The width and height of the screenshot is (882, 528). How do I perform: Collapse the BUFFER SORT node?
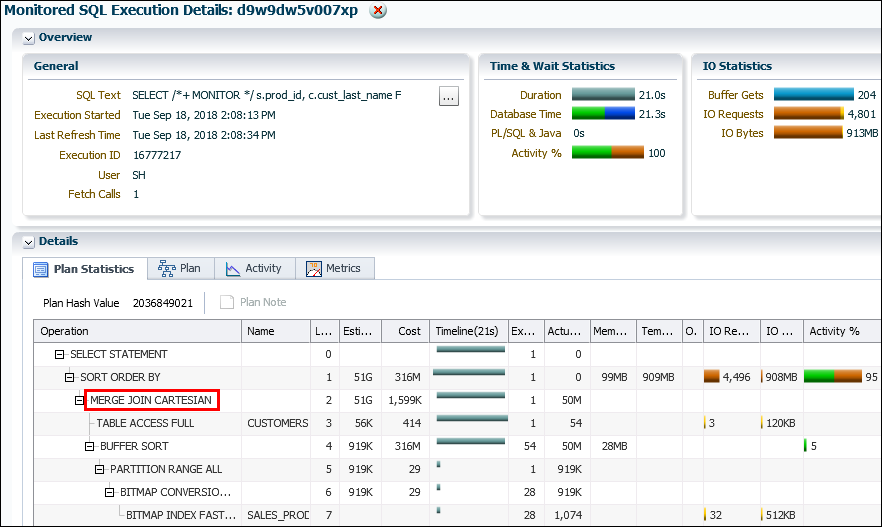[x=89, y=446]
